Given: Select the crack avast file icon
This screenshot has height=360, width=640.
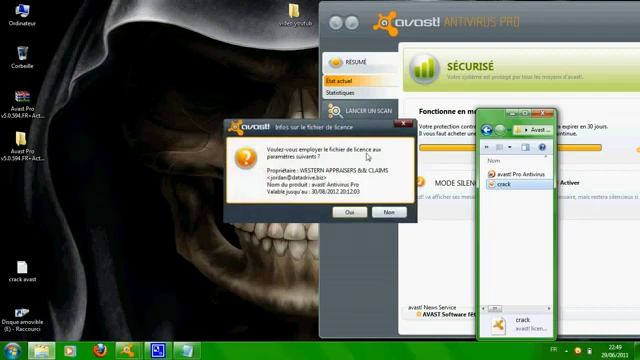Looking at the screenshot, I should pos(22,271).
